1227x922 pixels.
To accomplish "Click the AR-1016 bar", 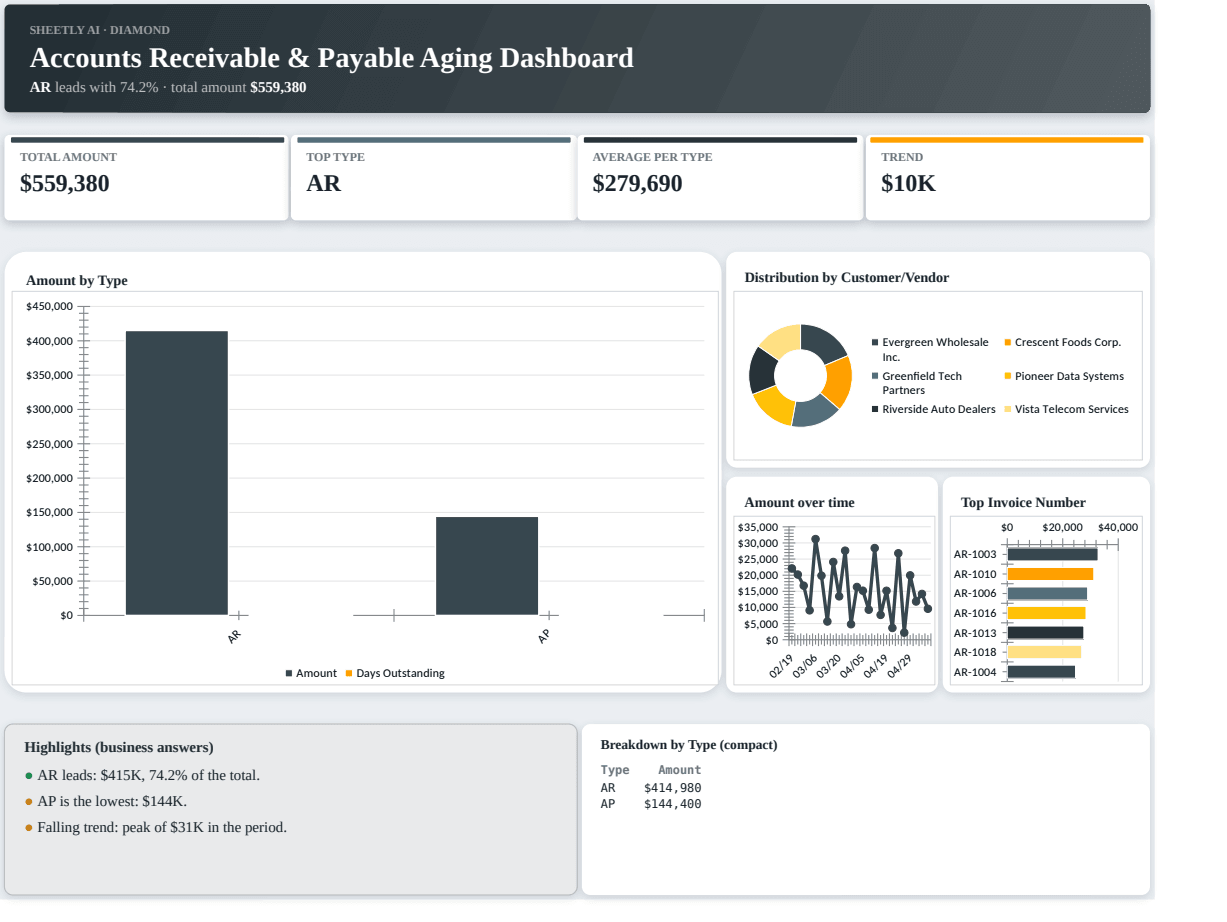I will click(x=1046, y=613).
